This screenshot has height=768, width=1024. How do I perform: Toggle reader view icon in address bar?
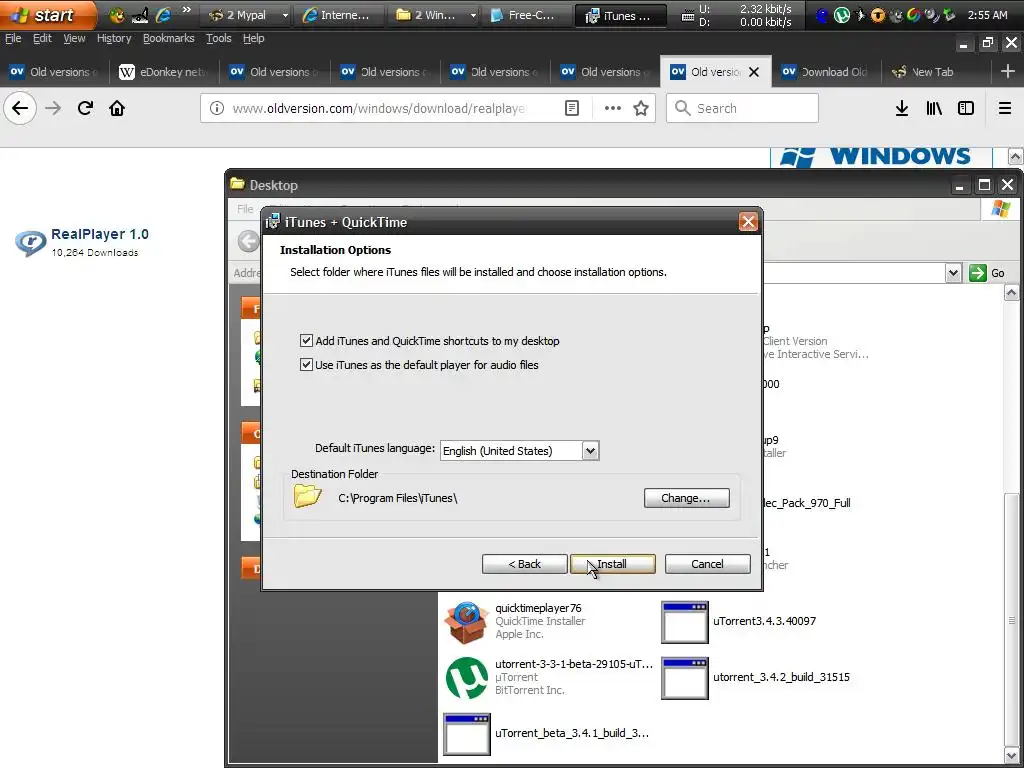coord(572,108)
